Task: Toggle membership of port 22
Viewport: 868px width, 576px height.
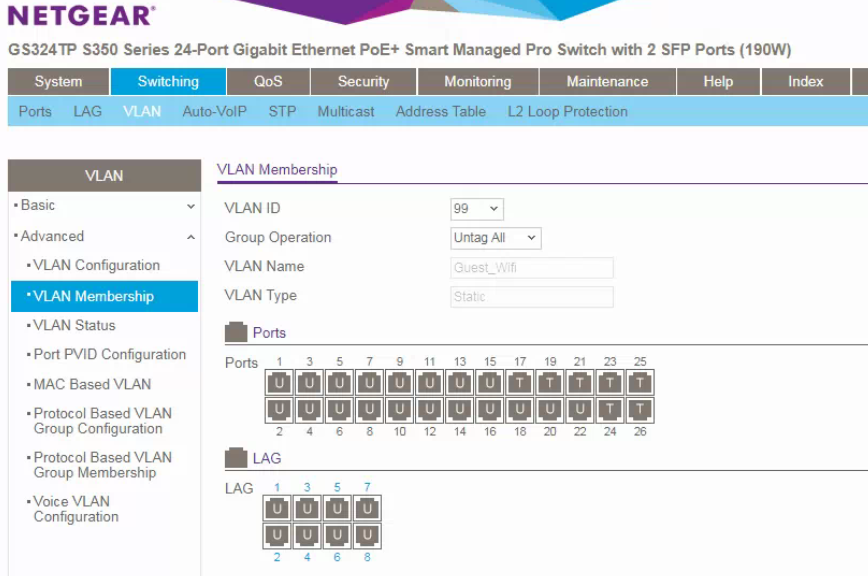Action: [580, 409]
